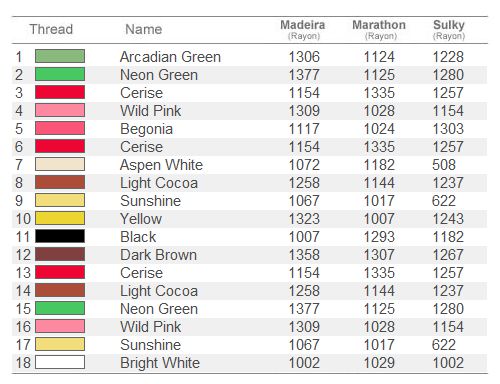
Task: Click the Madeira column header
Action: click(303, 29)
